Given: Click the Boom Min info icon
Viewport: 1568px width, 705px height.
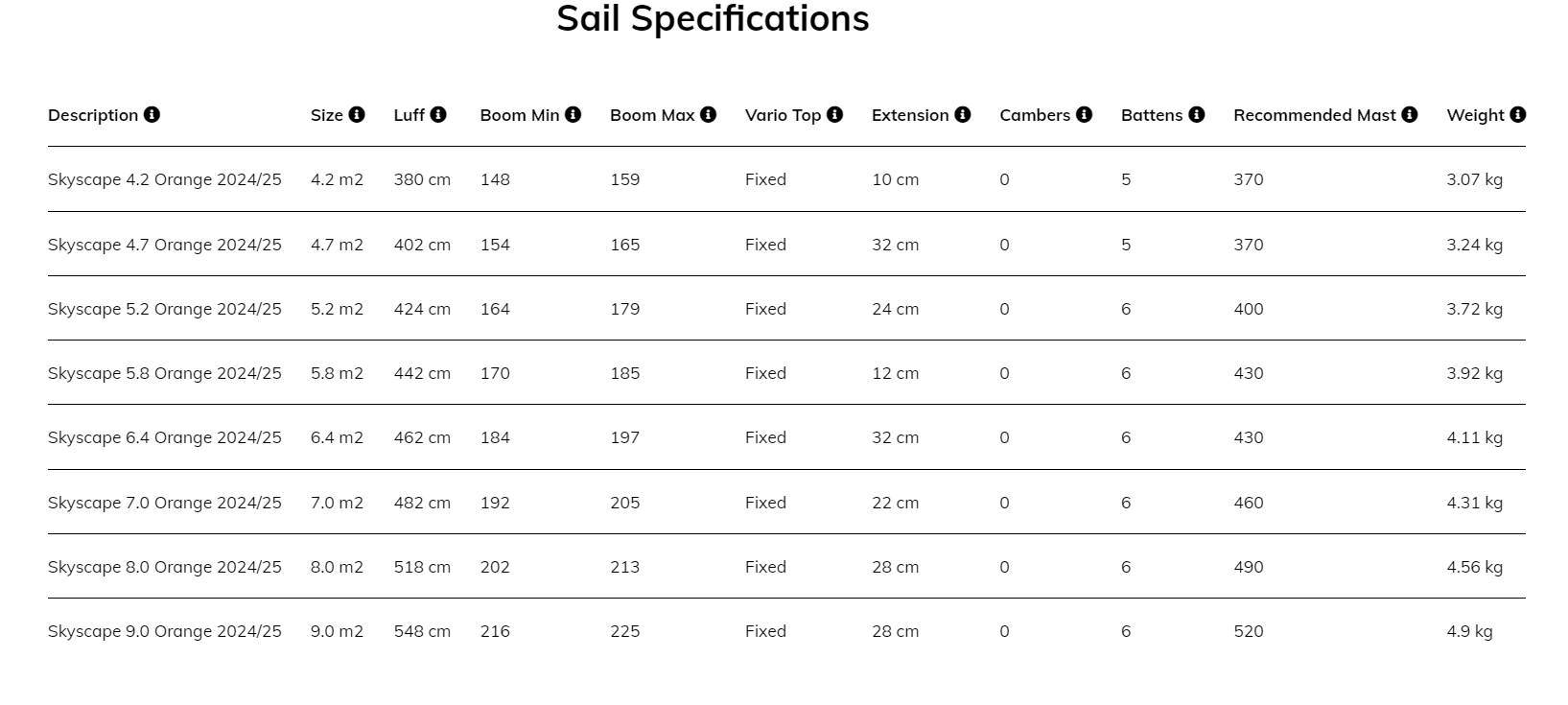Looking at the screenshot, I should coord(573,115).
